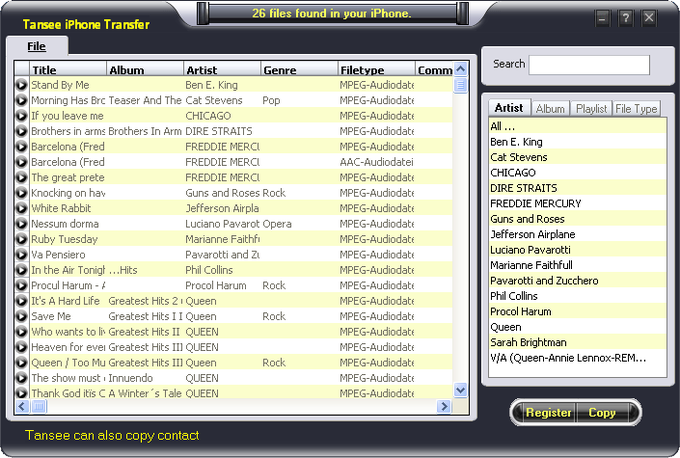
Task: Play the Procul Harum track
Action: click(x=21, y=285)
